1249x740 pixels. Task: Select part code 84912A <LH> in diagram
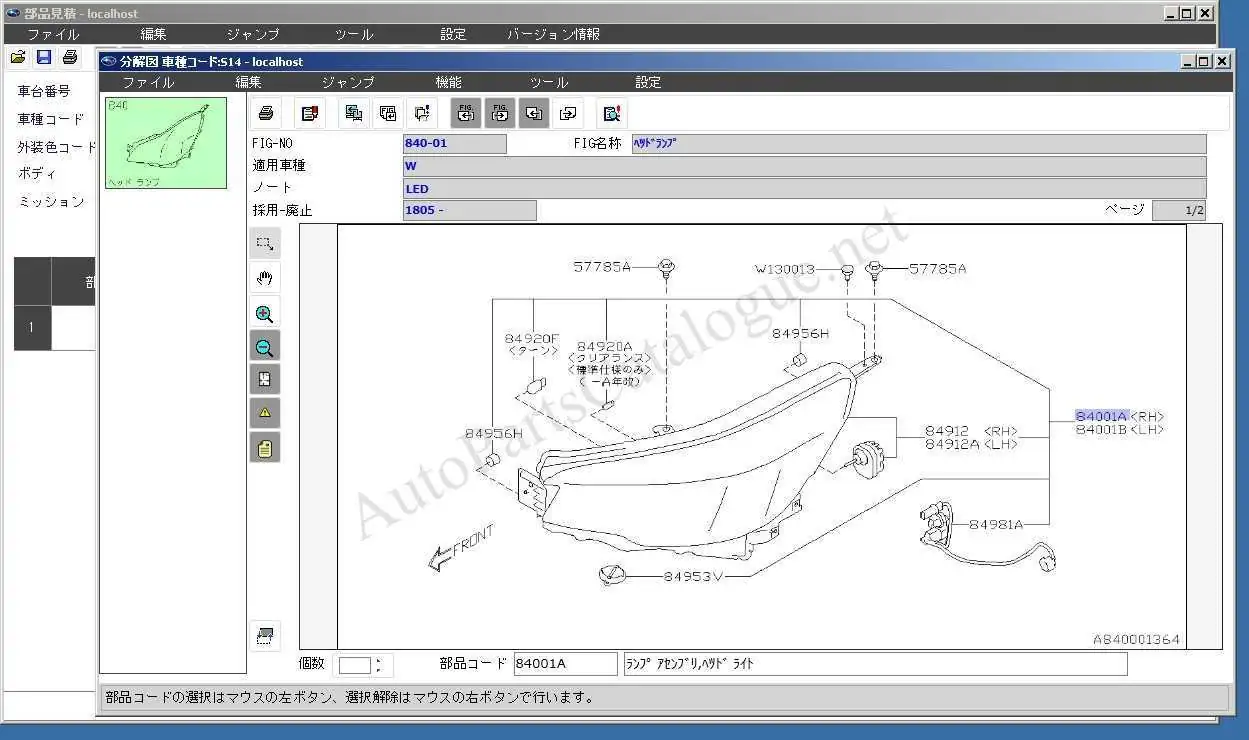[x=970, y=444]
